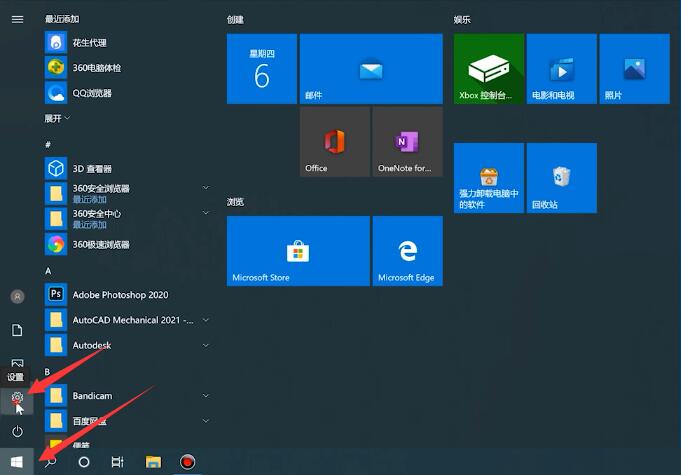
Task: Open the calendar tile showing 星期四 6
Action: coord(262,69)
